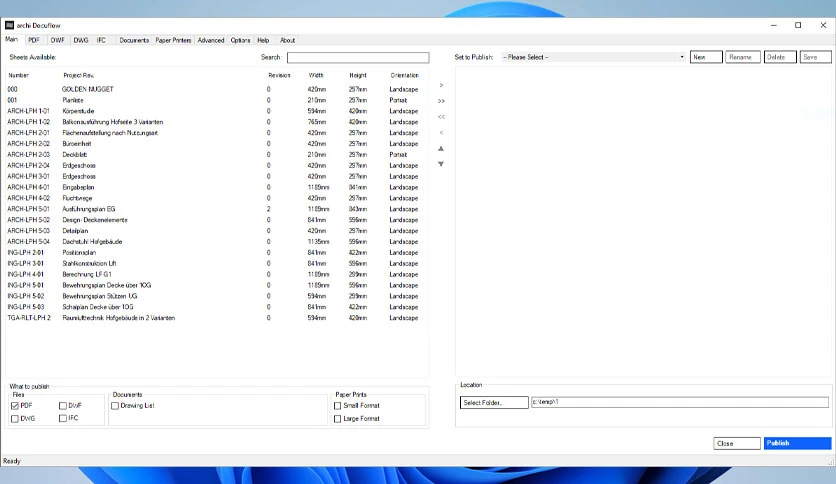Image resolution: width=836 pixels, height=484 pixels.
Task: Click the remove all sheets arrow (<<)
Action: [x=441, y=117]
